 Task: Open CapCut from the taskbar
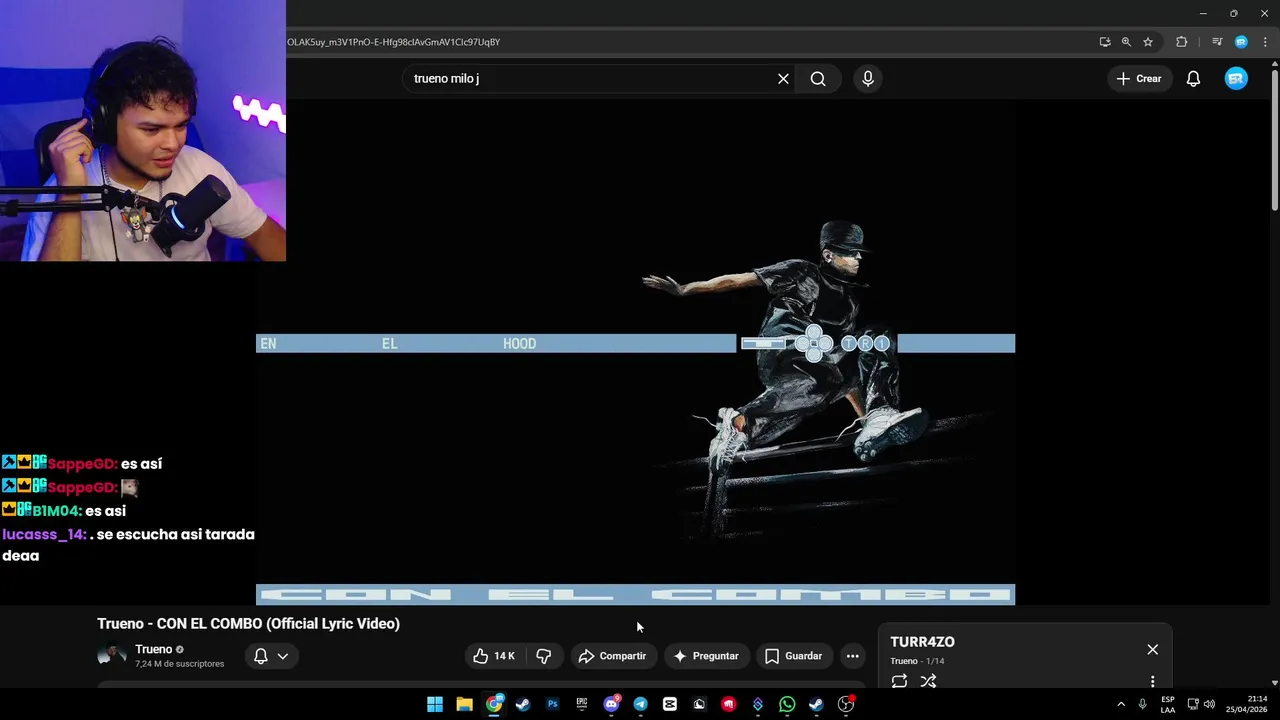[670, 704]
